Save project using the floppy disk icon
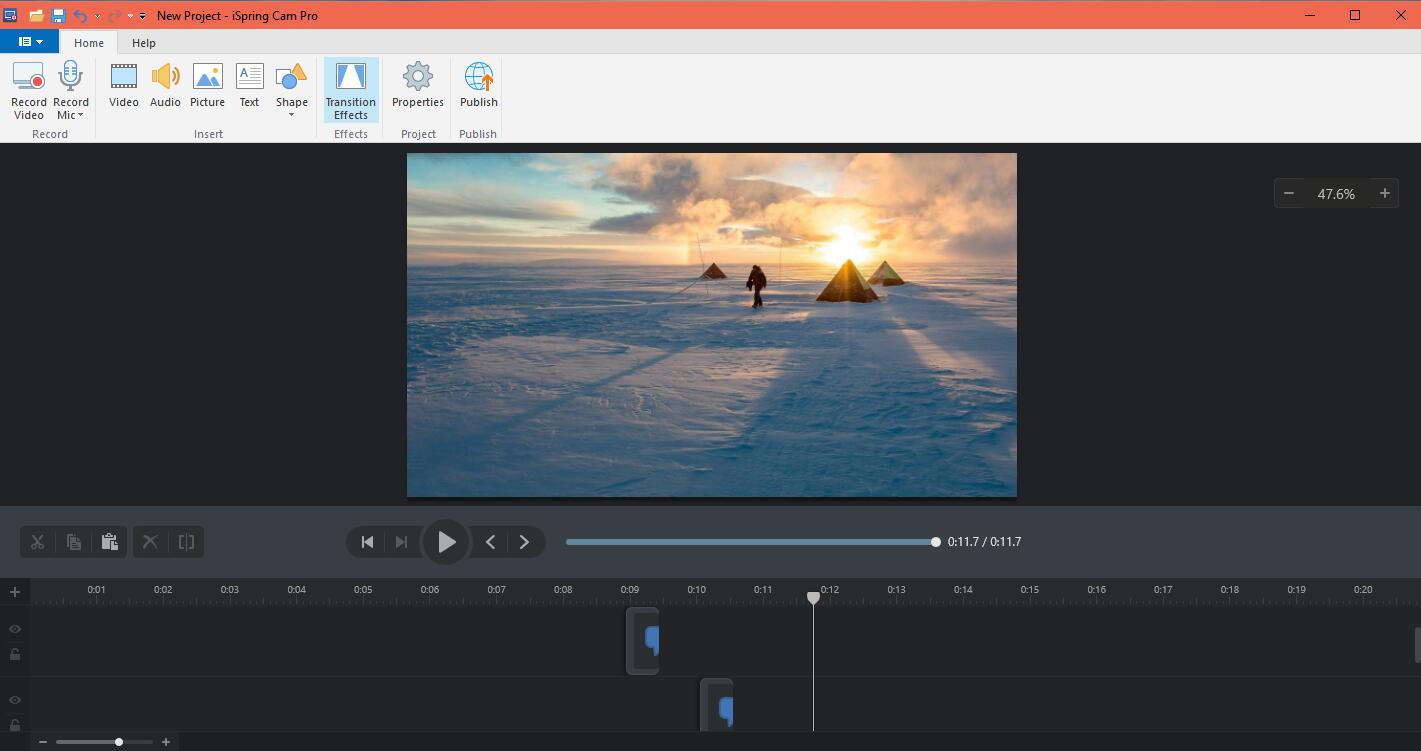 click(58, 16)
